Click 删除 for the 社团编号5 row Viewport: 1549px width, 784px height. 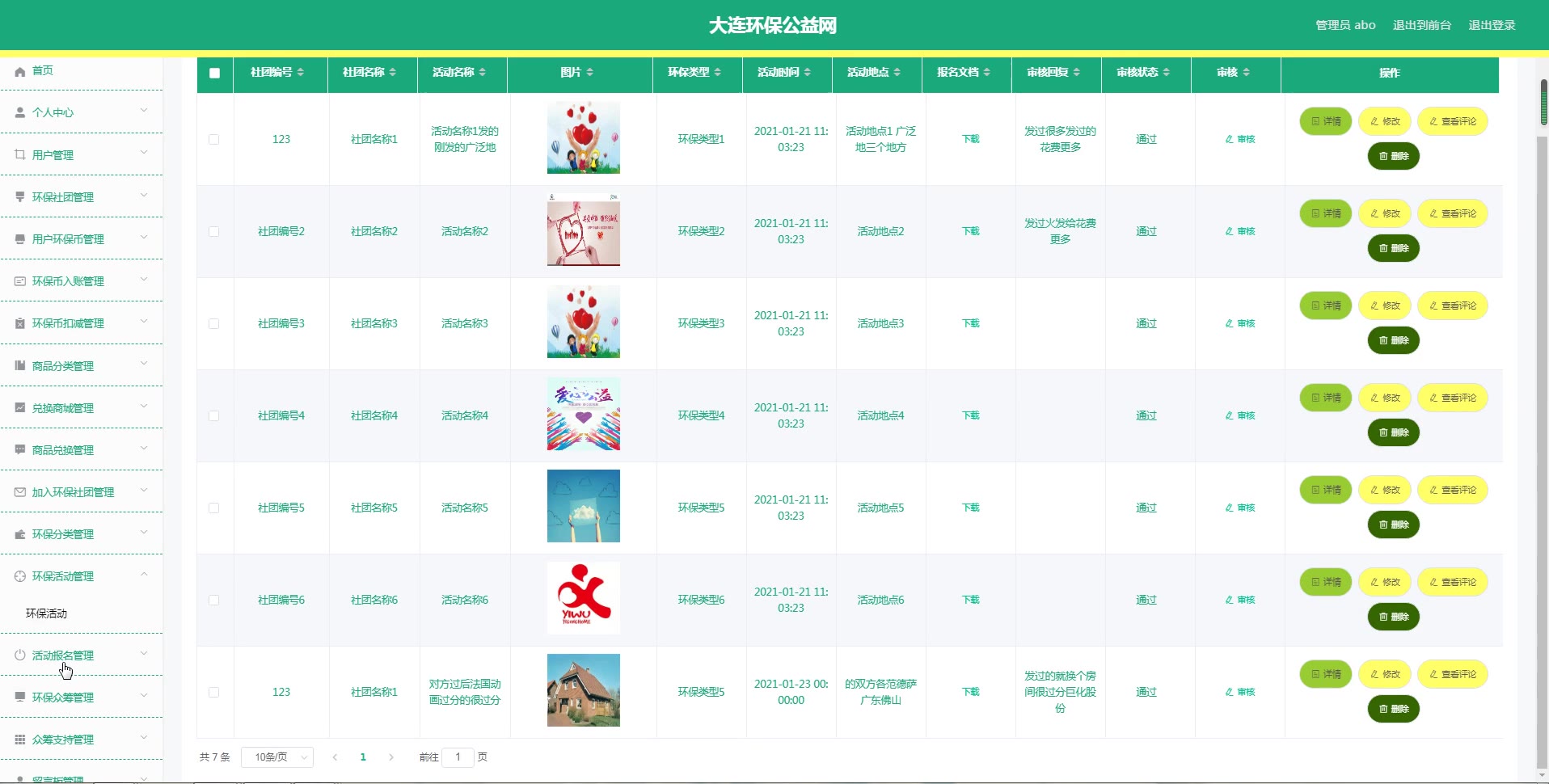(1394, 525)
